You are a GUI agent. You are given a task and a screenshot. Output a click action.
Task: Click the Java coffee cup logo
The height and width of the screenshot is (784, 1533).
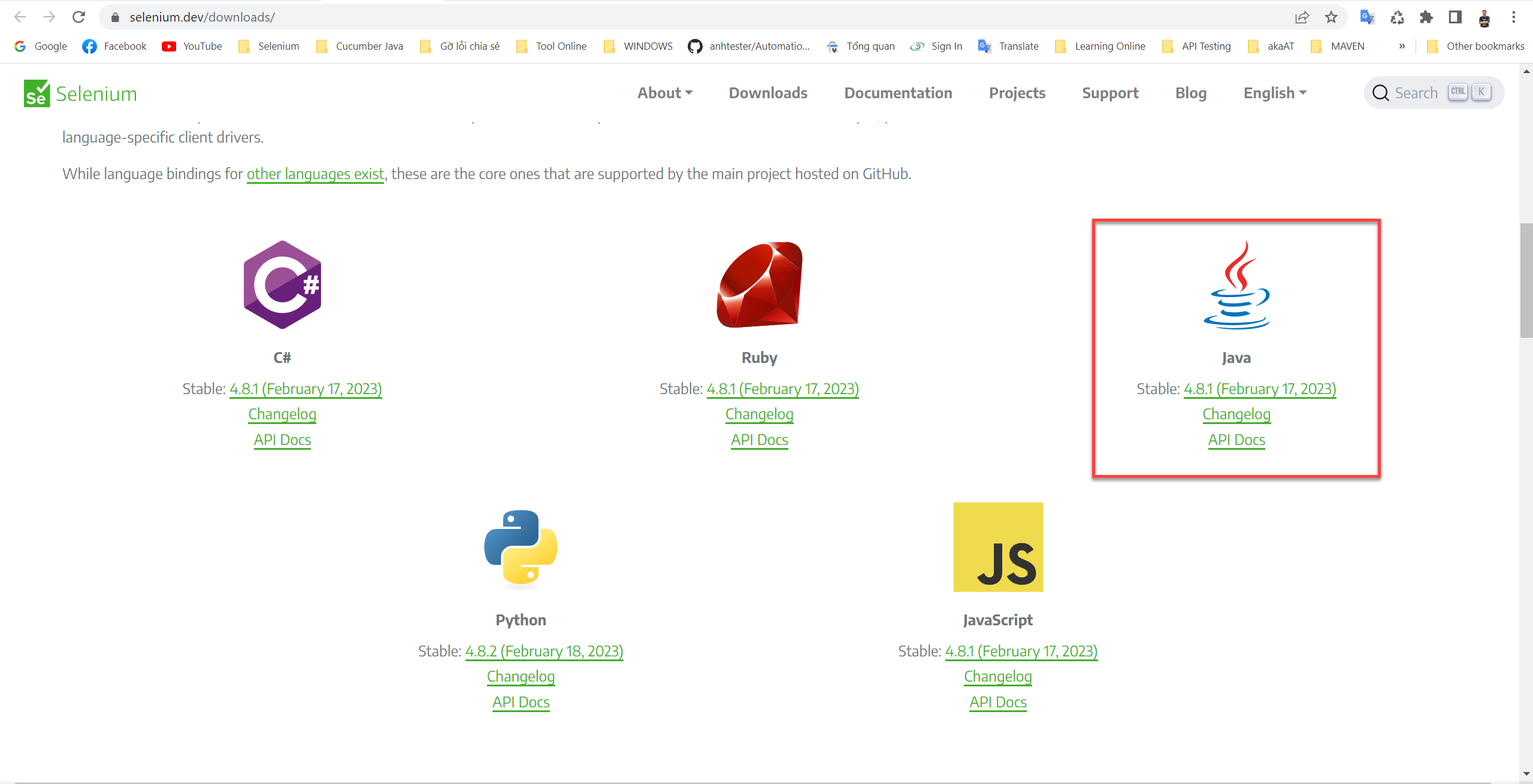(1236, 284)
